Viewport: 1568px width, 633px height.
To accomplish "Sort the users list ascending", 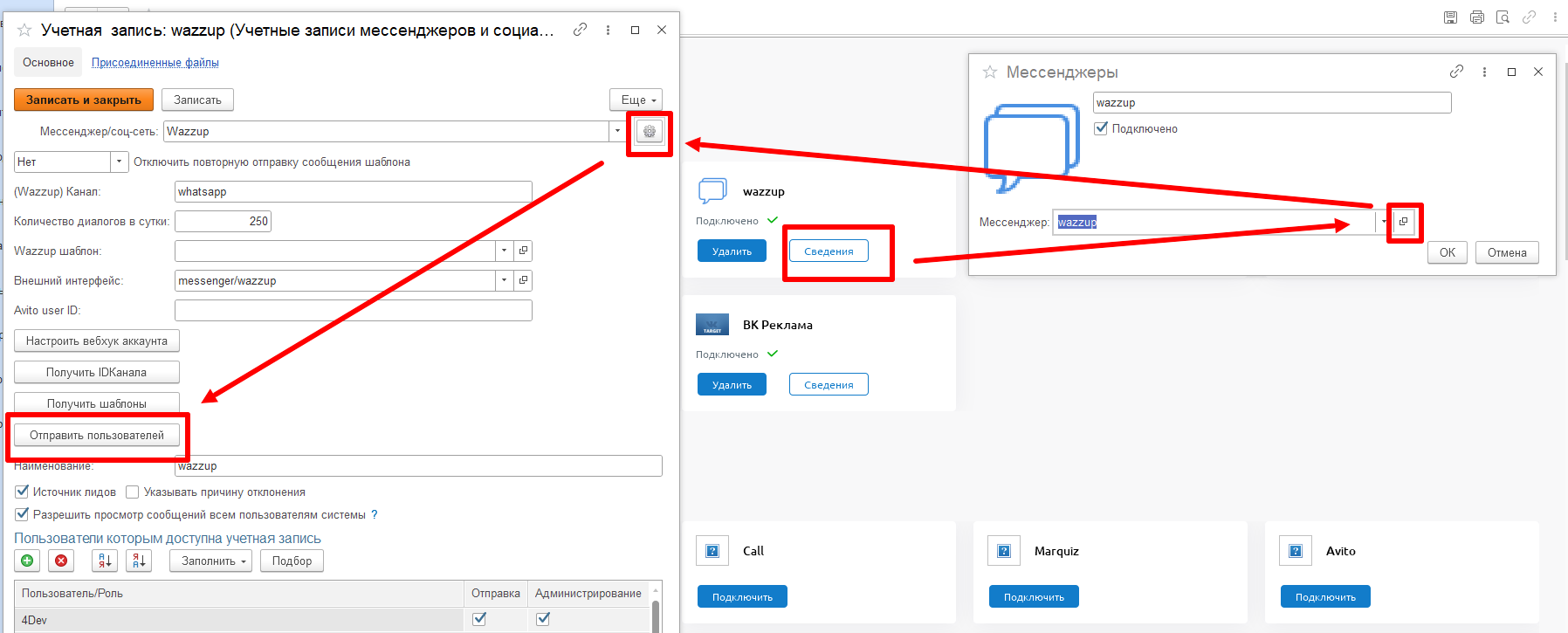I will 104,561.
